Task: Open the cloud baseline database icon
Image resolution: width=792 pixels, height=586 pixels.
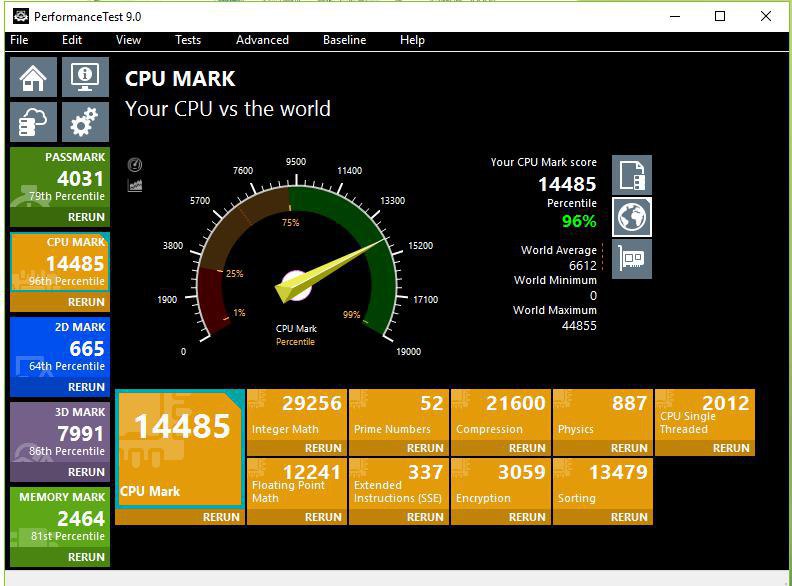Action: (x=33, y=122)
